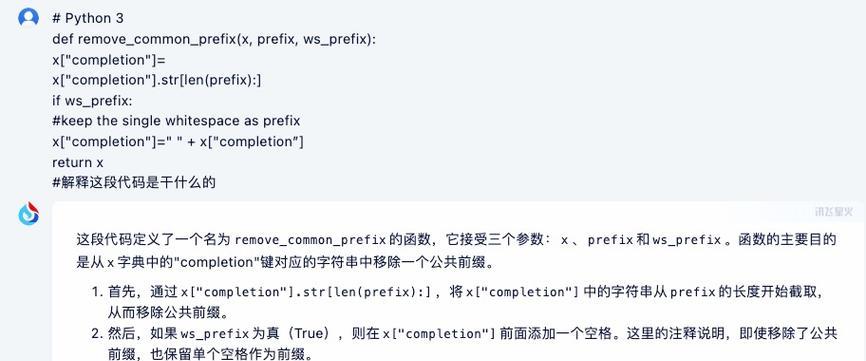
Task: Click the user avatar icon
Action: tap(28, 17)
